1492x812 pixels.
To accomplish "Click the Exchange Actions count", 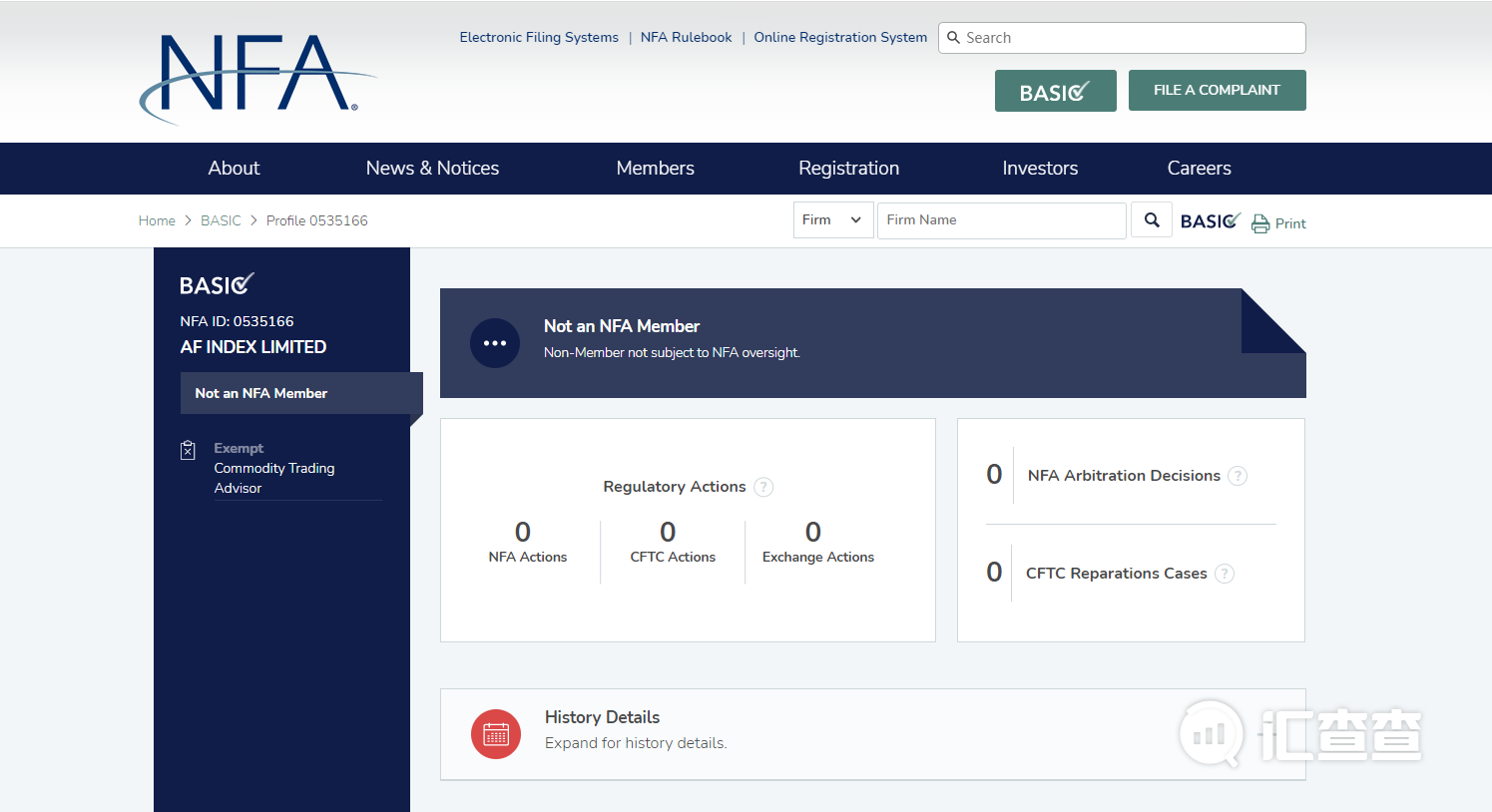I will click(813, 532).
